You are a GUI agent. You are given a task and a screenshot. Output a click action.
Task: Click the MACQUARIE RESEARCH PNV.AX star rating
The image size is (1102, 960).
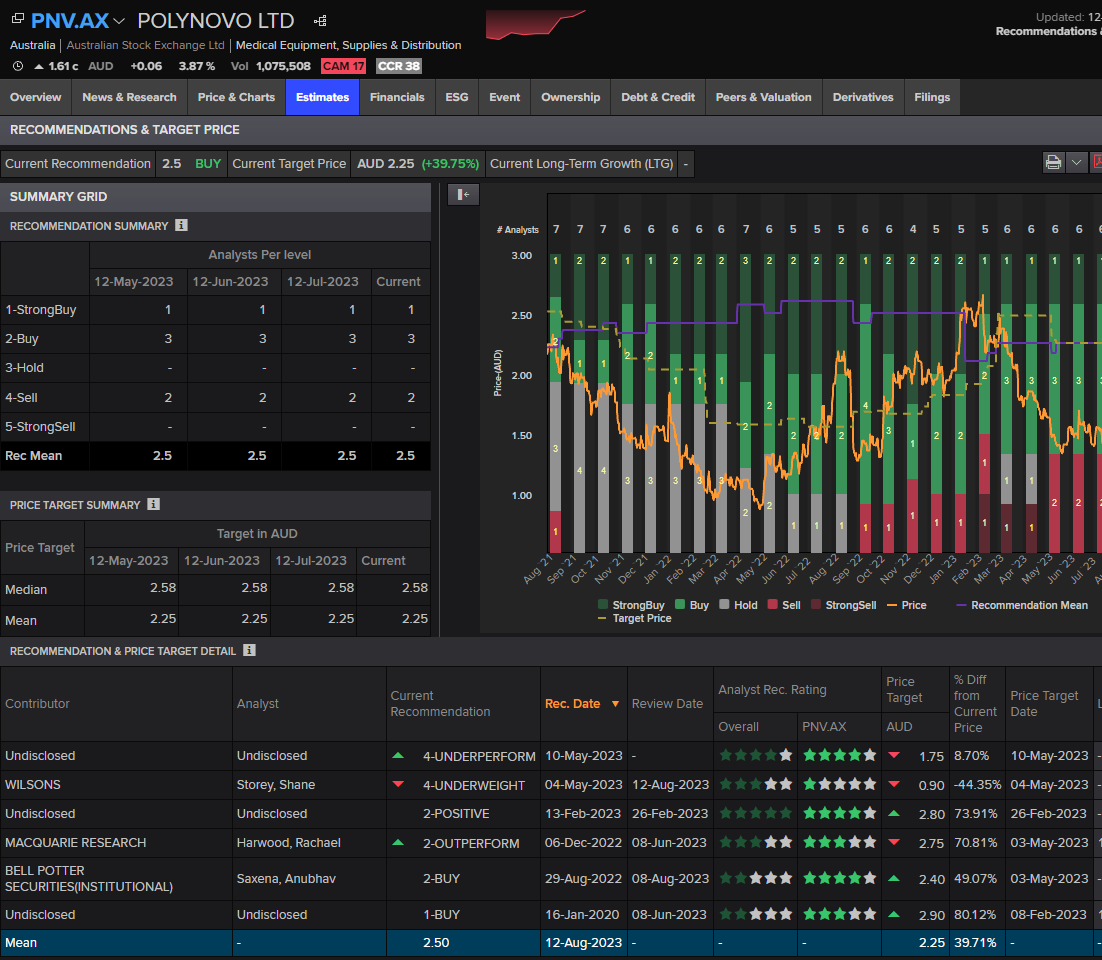(840, 843)
